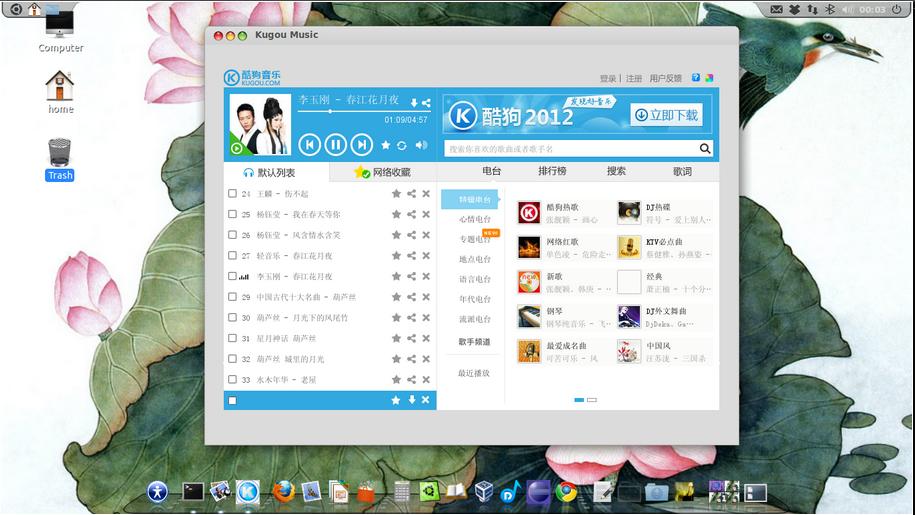Tick the checkbox for song 24
This screenshot has height=515, width=915.
coord(232,194)
